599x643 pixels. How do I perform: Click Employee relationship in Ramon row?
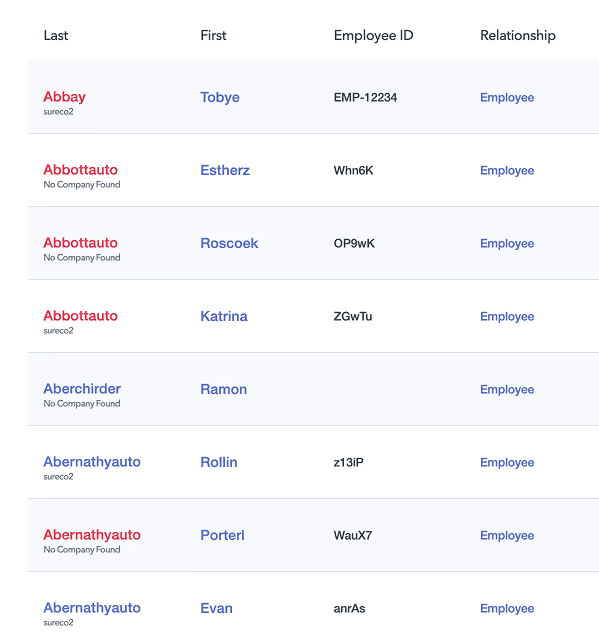[x=507, y=390]
